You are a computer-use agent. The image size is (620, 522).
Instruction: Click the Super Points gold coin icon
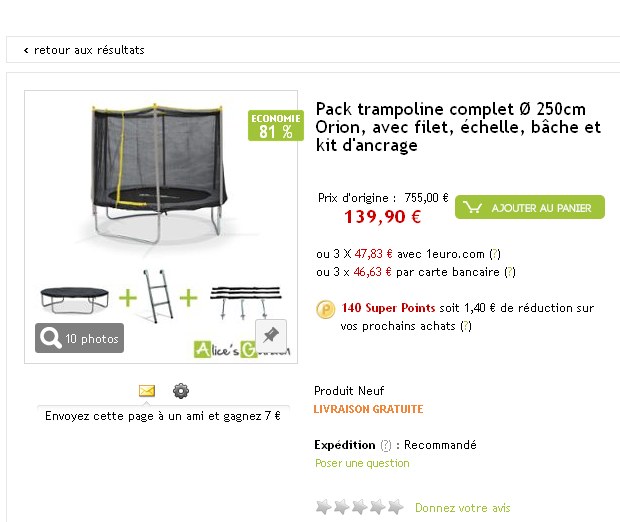point(325,310)
